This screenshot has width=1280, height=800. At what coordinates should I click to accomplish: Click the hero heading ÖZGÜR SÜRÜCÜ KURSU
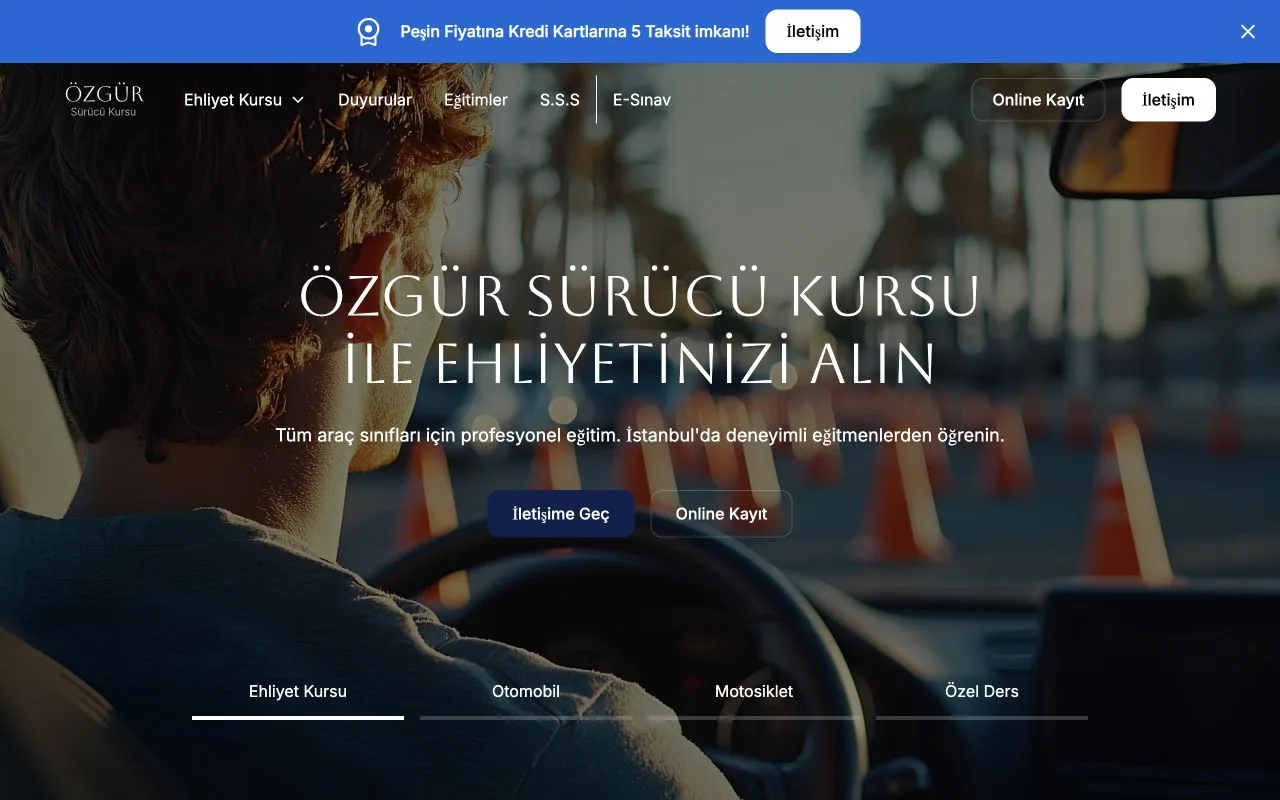point(640,297)
